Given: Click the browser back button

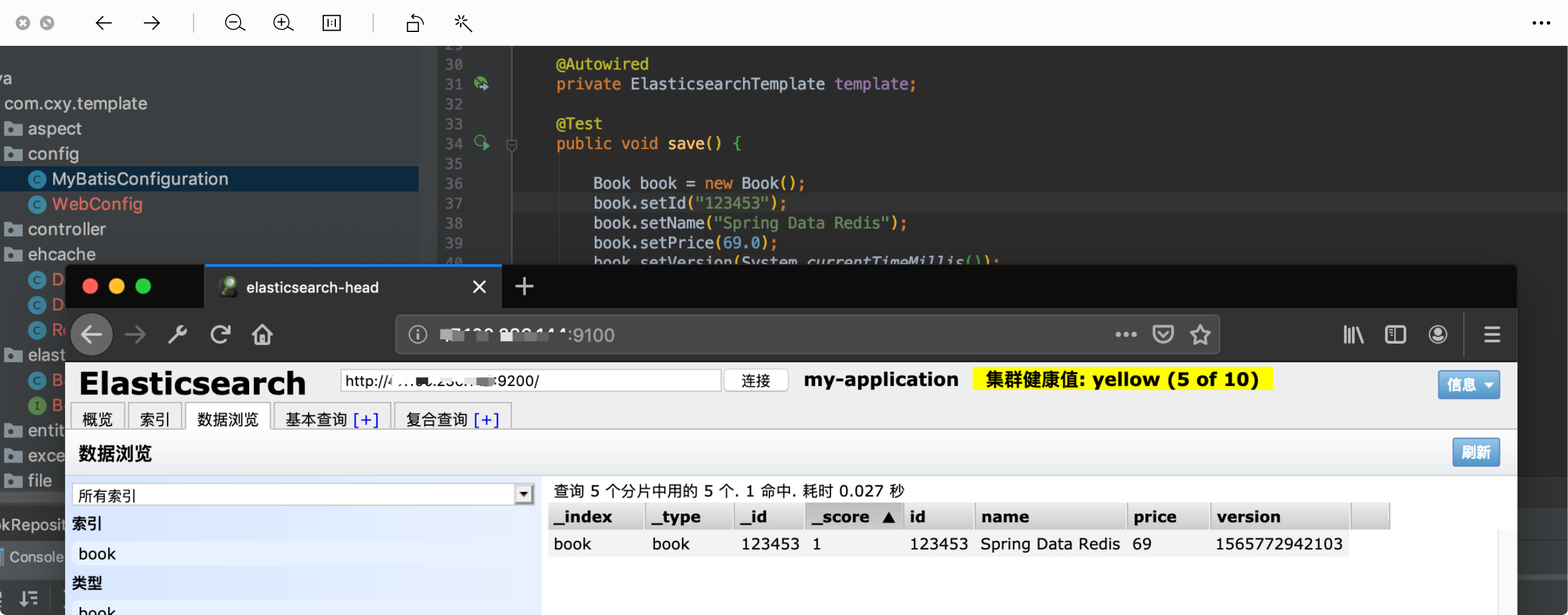Looking at the screenshot, I should click(x=92, y=334).
